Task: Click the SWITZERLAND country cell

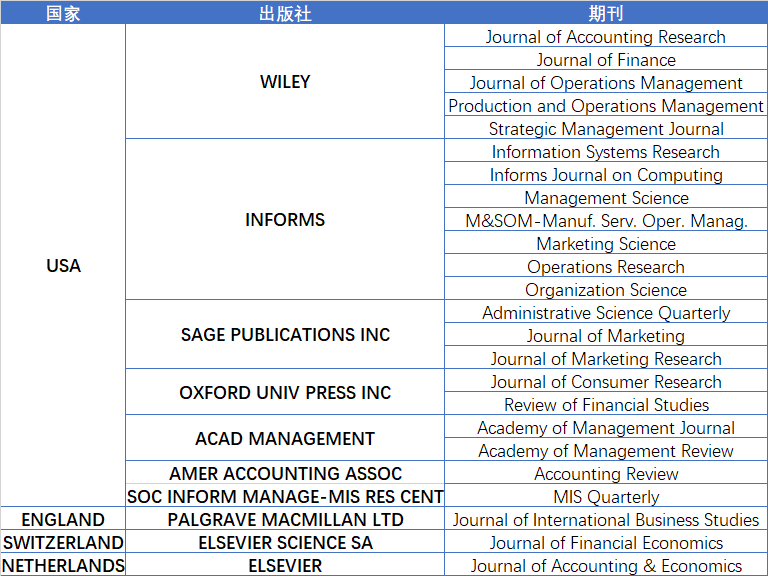Action: pyautogui.click(x=63, y=542)
